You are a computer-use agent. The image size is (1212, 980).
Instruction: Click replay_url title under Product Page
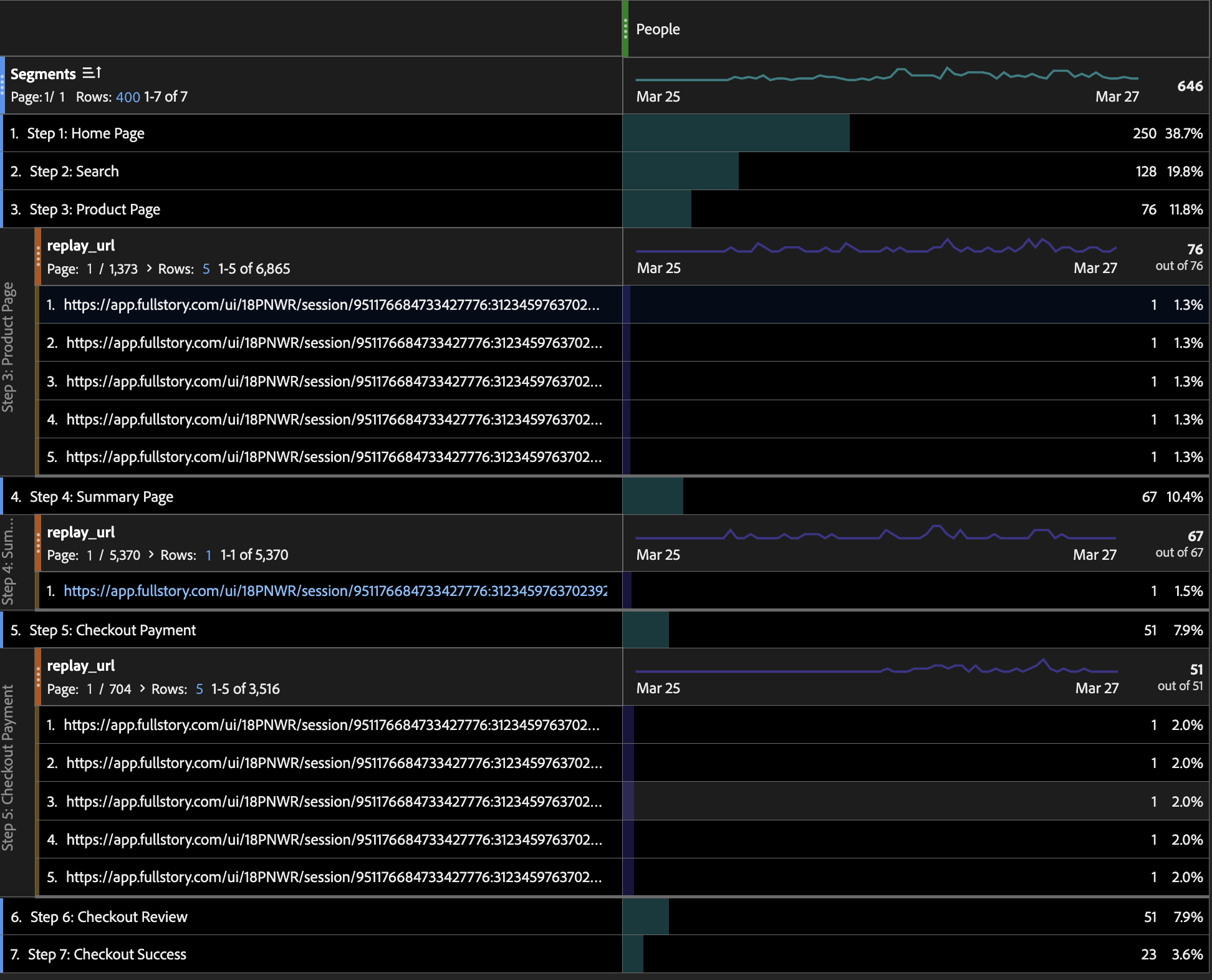click(81, 246)
